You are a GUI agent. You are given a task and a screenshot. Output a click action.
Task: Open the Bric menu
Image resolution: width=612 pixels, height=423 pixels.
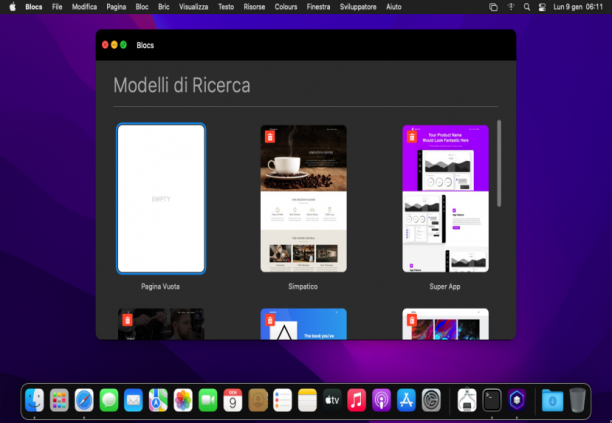coord(164,7)
